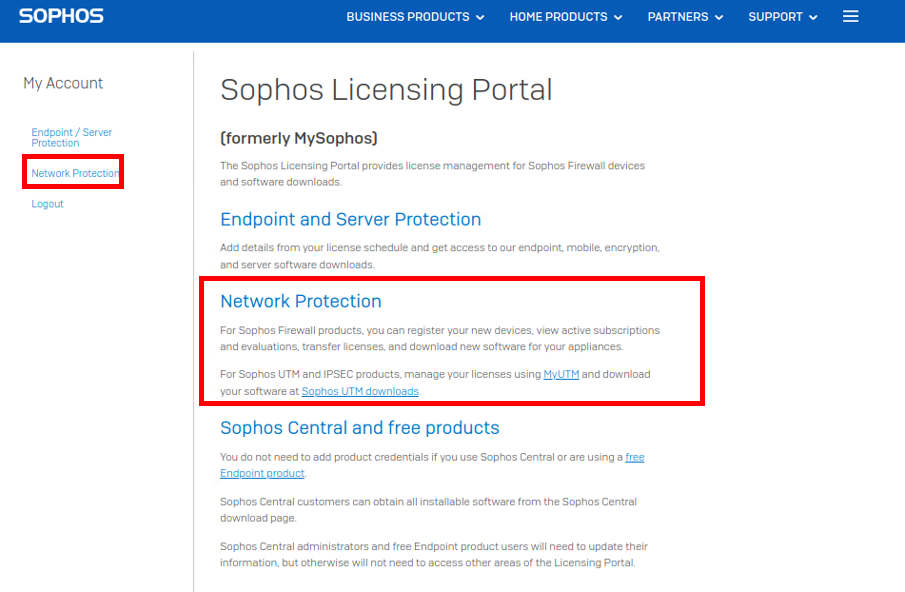Click the Sophos logo
Screen dimensions: 905x592
tap(61, 16)
